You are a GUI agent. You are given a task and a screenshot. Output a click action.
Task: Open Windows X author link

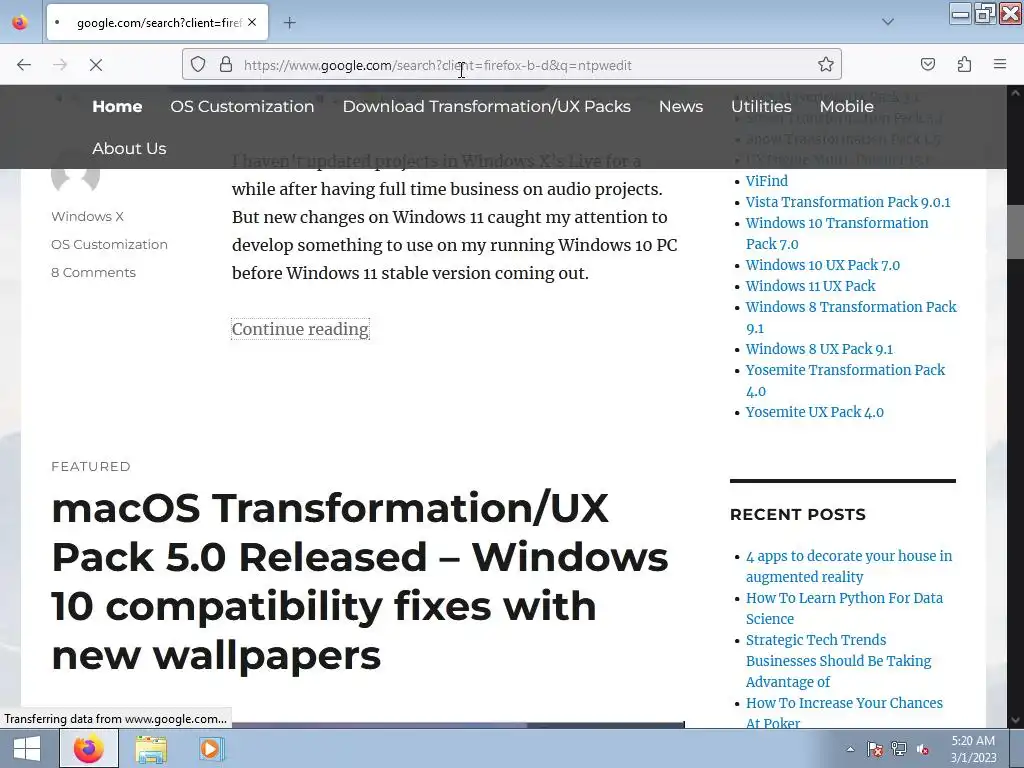tap(88, 216)
